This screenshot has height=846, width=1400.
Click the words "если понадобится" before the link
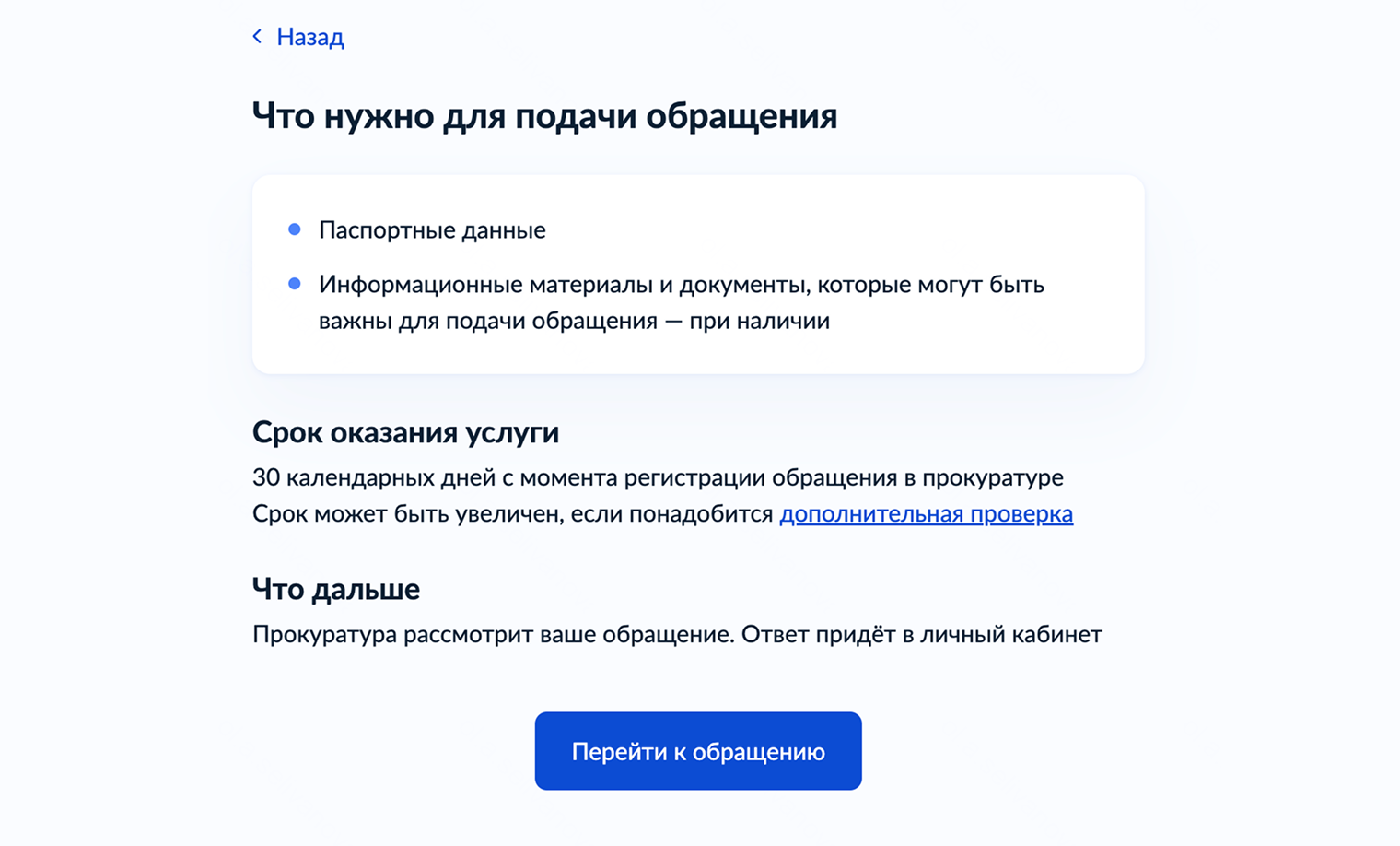[x=671, y=513]
